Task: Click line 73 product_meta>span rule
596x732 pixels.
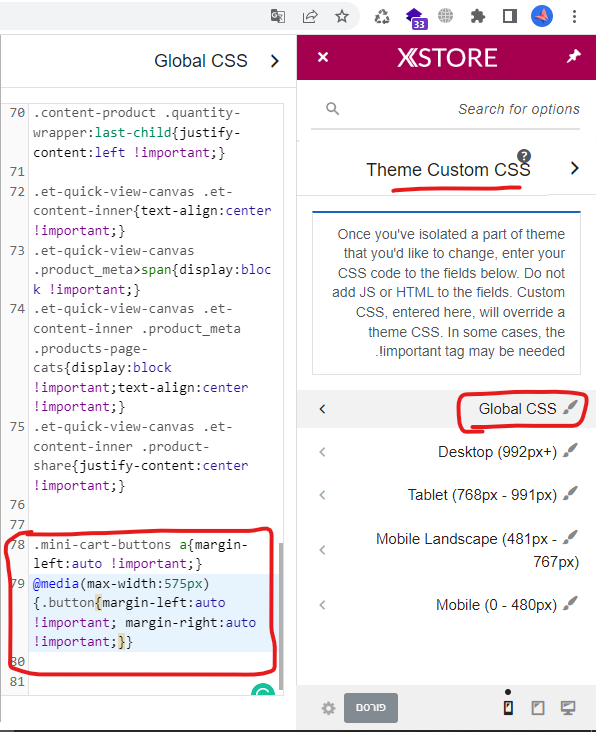Action: (152, 270)
